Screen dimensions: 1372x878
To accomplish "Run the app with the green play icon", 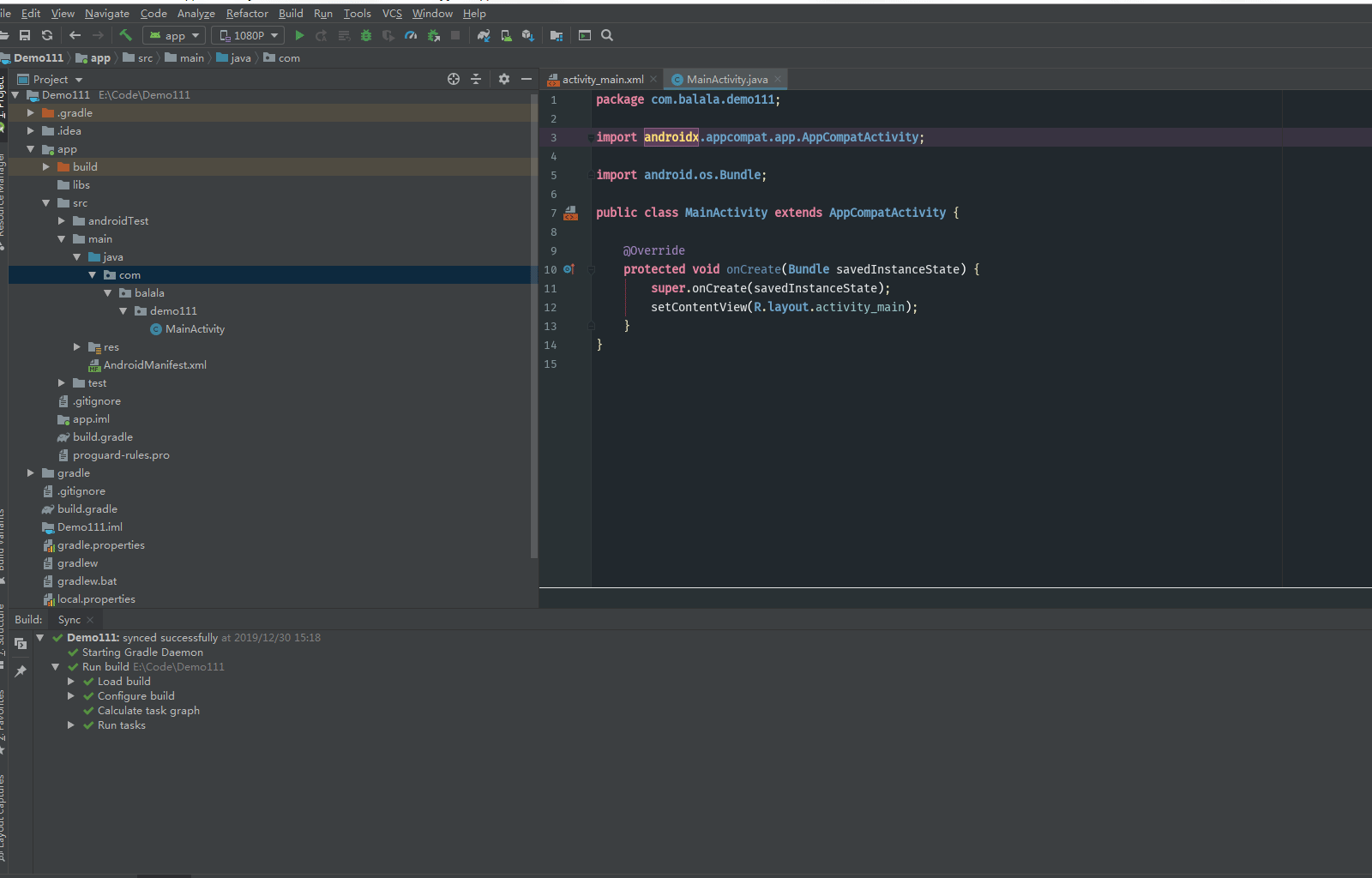I will (299, 35).
